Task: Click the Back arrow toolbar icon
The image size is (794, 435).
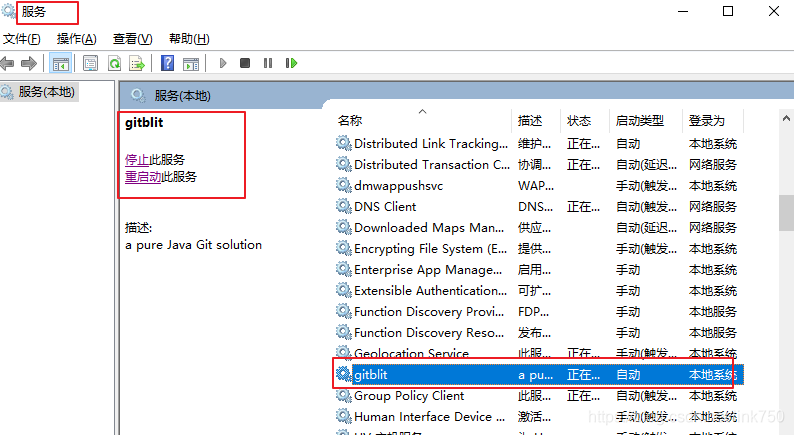Action: [x=7, y=63]
